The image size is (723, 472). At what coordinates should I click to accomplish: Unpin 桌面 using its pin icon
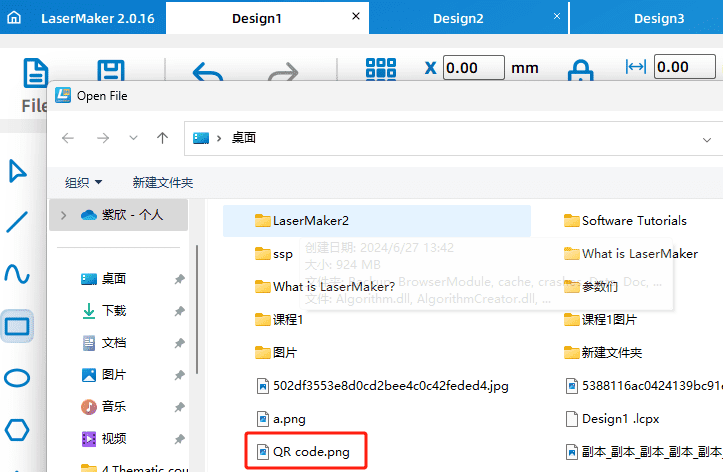(179, 279)
